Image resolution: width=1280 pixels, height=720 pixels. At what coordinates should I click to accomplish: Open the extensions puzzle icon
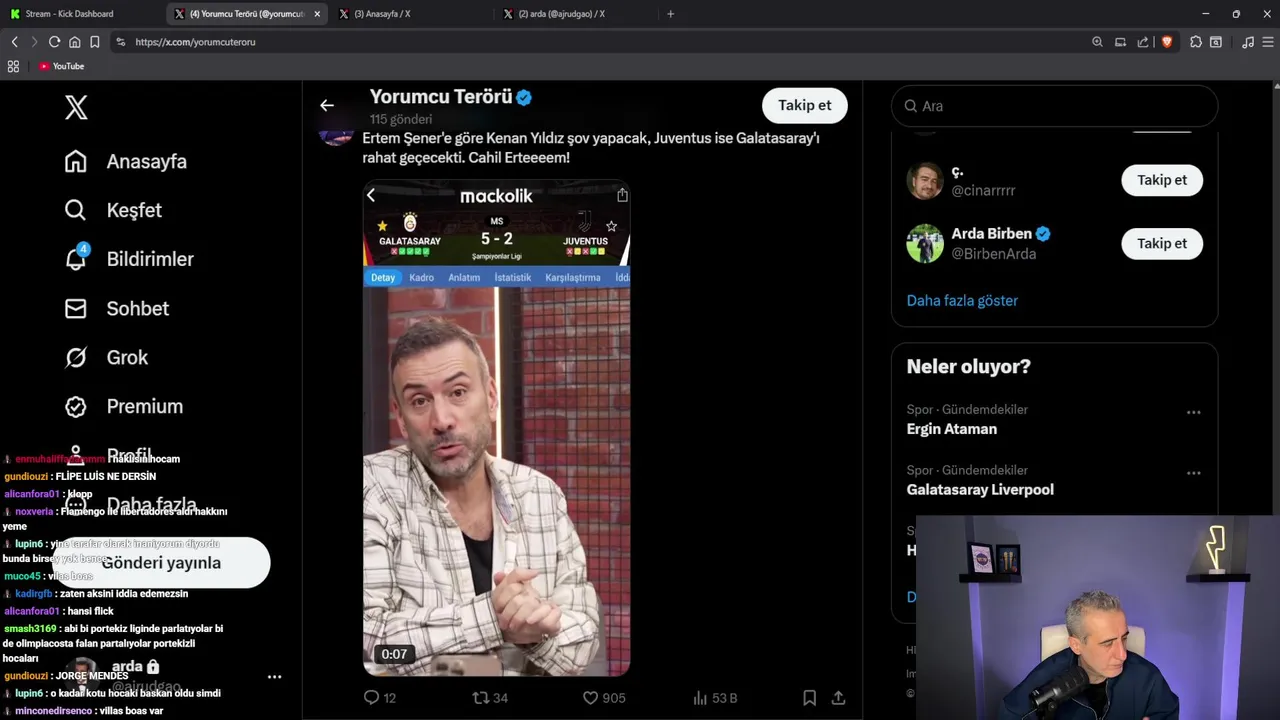[x=1196, y=42]
